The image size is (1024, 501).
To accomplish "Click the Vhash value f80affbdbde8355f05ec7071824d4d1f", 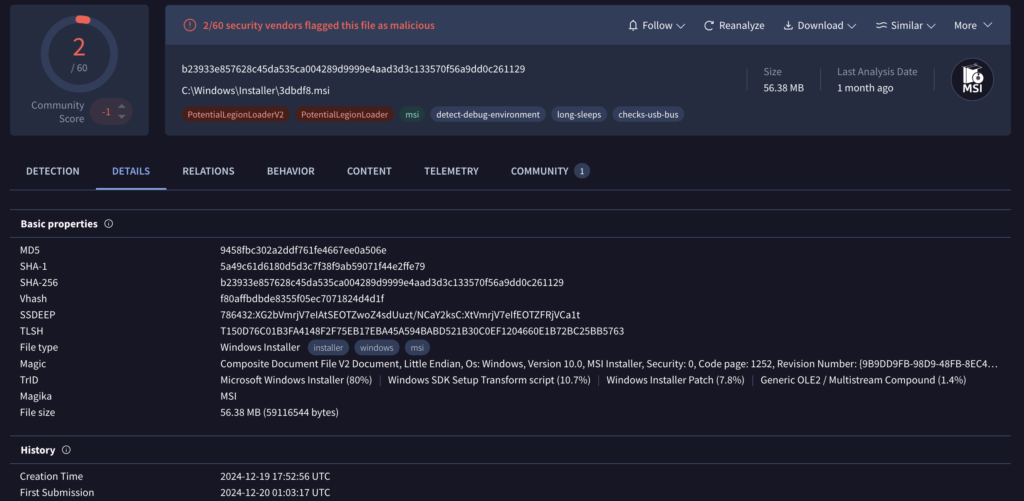I will 302,299.
